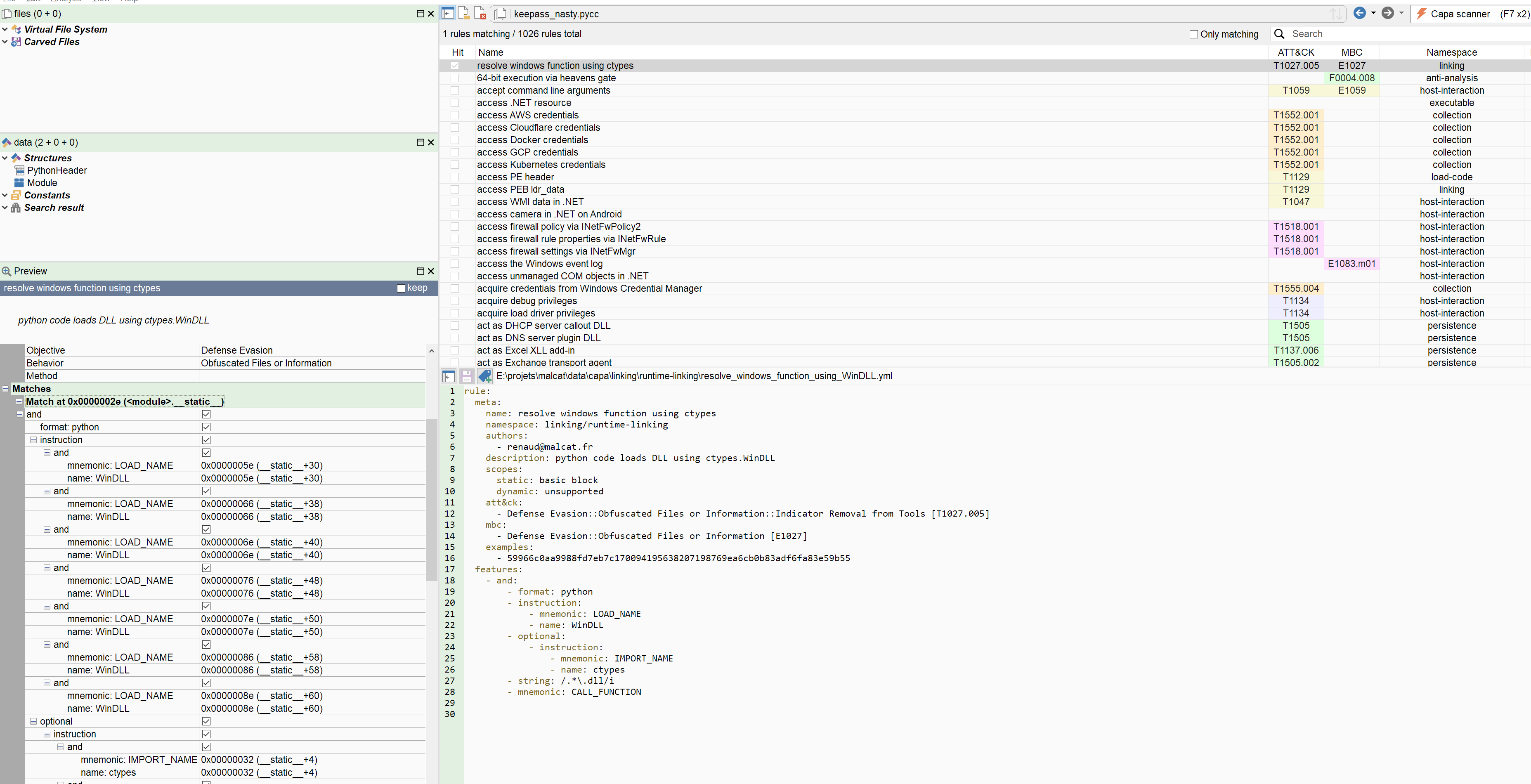Click the F0004.008 MBC cell
1531x784 pixels.
1351,78
